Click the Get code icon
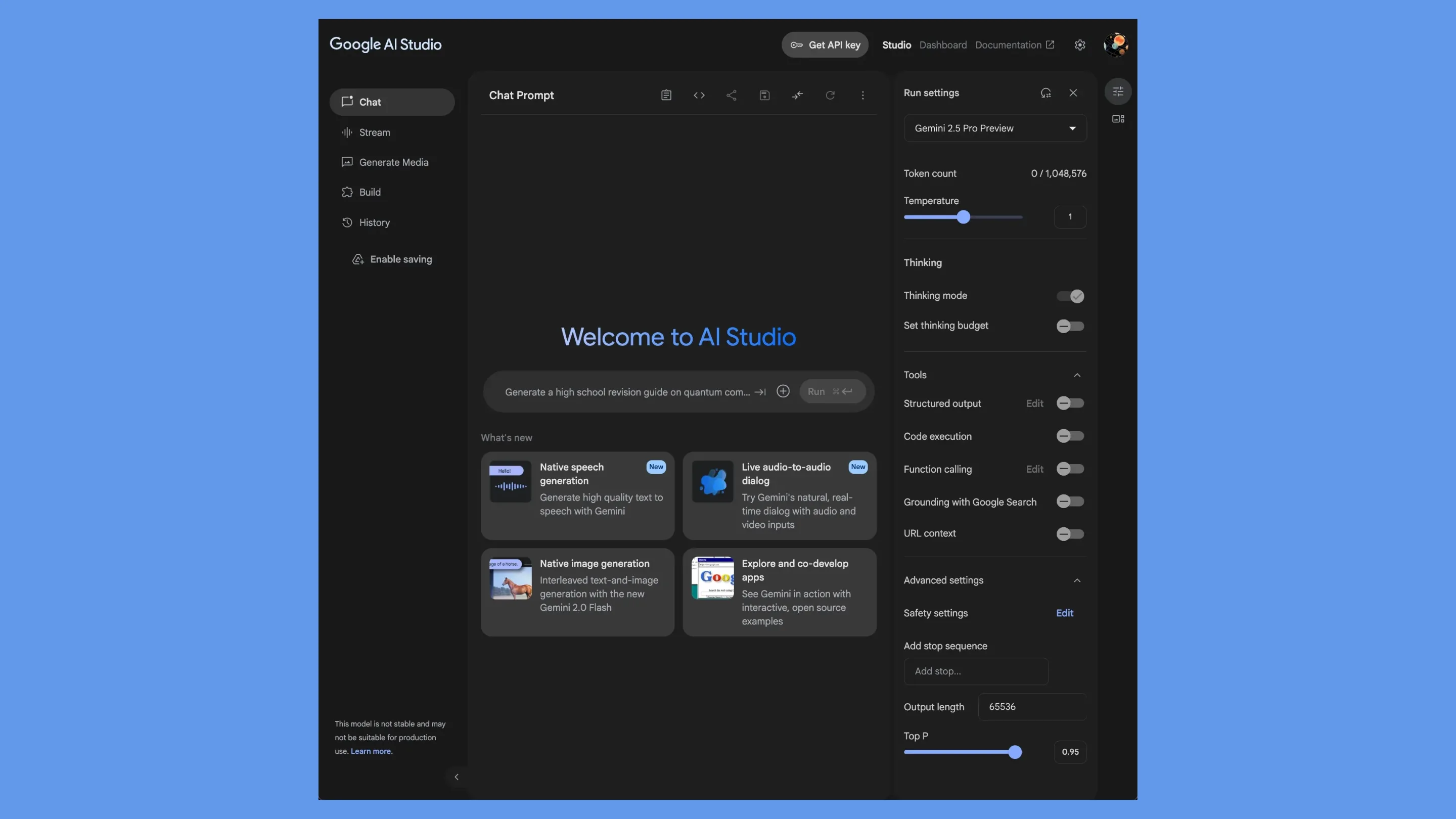Viewport: 1456px width, 819px height. coord(699,95)
